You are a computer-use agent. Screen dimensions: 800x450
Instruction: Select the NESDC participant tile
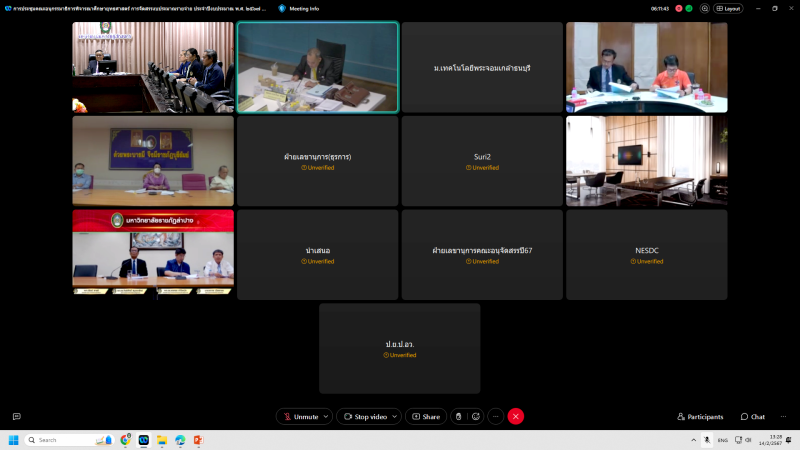click(x=648, y=254)
